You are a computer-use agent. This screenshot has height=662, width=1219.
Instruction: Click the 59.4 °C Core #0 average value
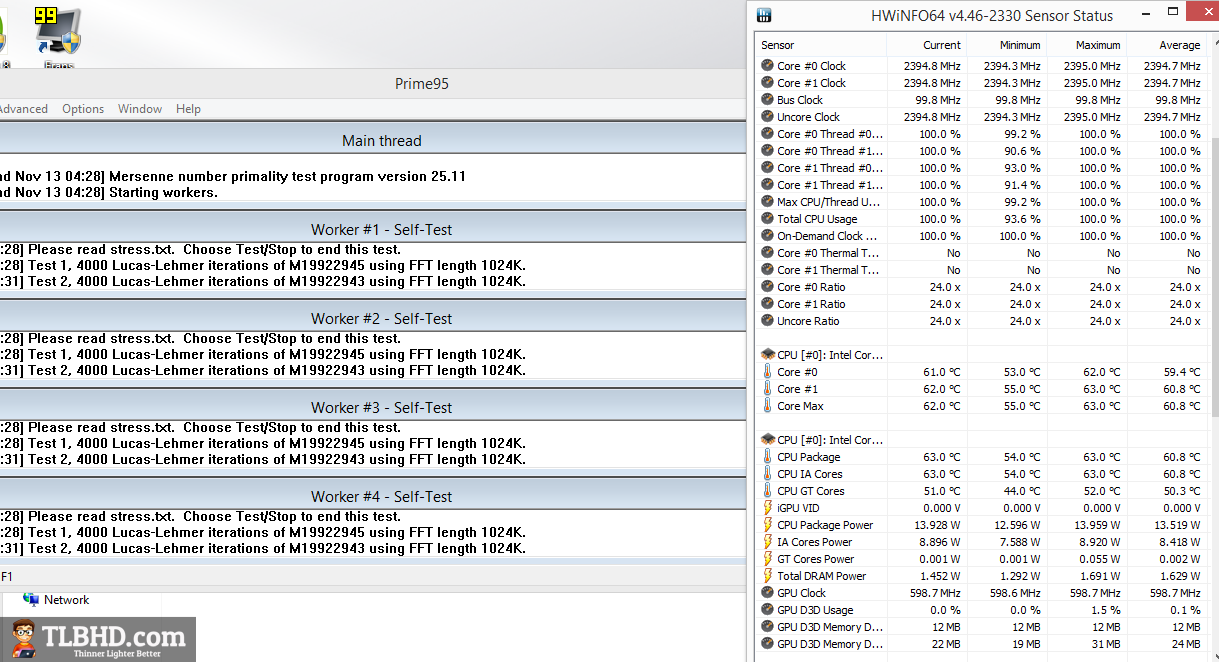1182,372
